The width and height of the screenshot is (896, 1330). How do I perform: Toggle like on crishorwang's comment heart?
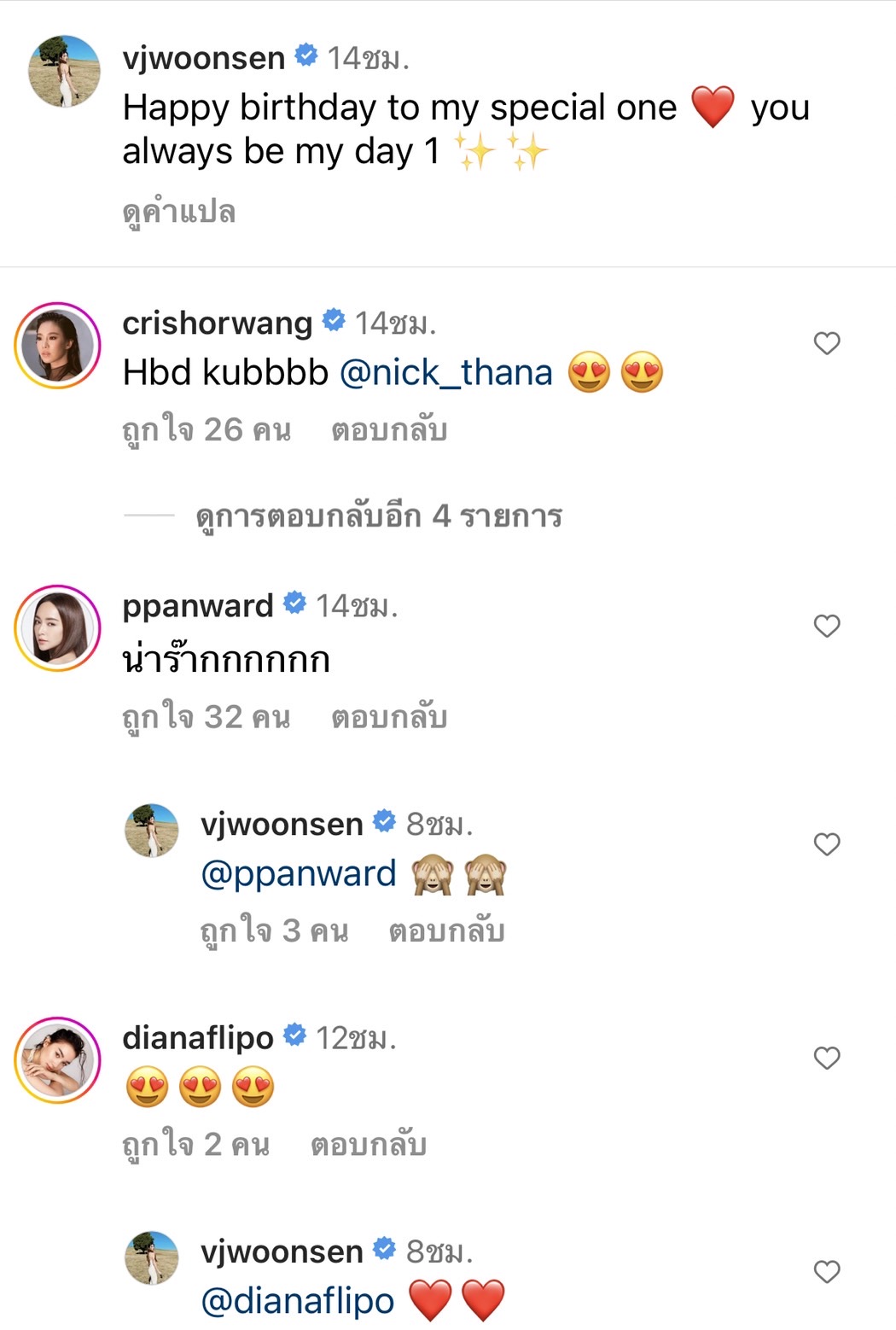[825, 342]
